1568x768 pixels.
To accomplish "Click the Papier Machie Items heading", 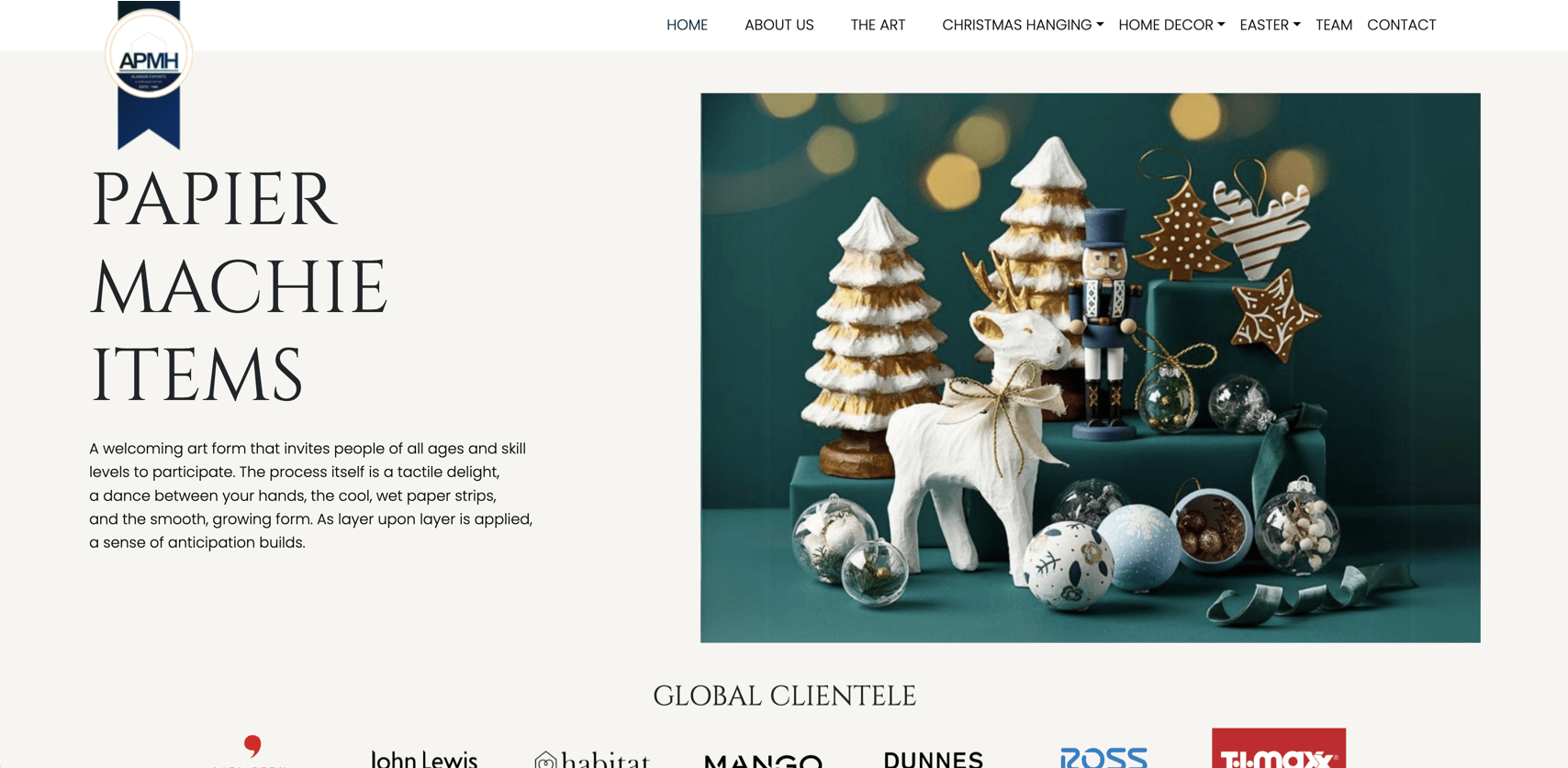I will [x=239, y=286].
